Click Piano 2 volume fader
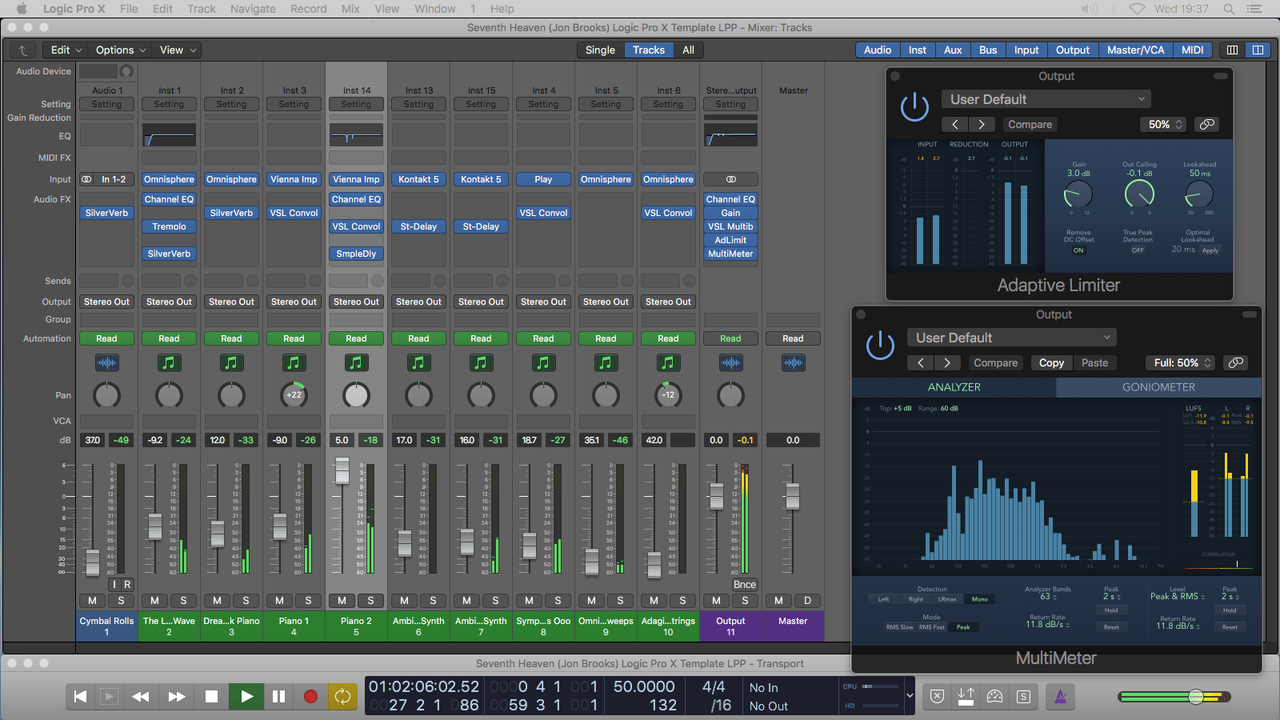The image size is (1280, 720). [342, 471]
